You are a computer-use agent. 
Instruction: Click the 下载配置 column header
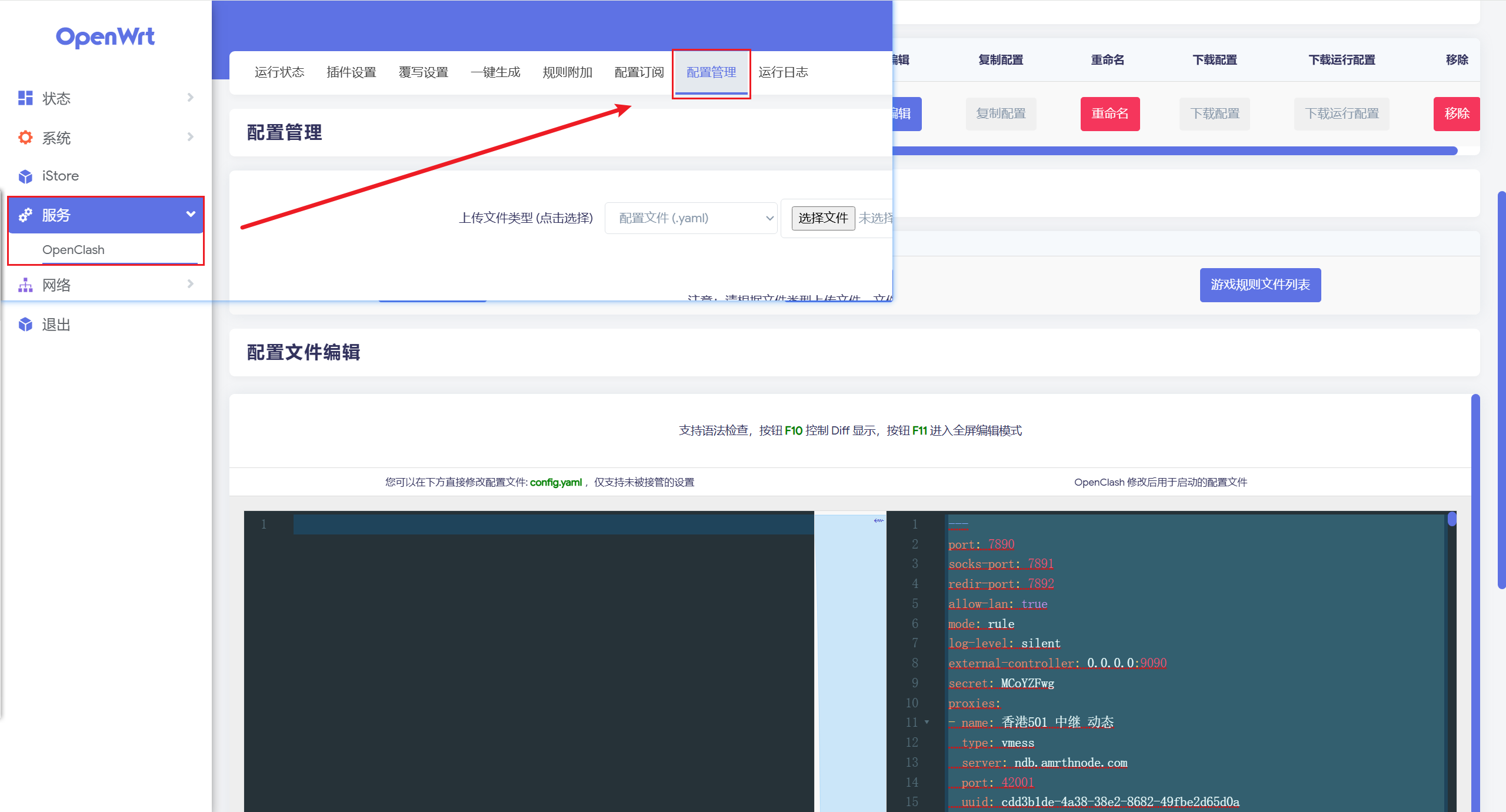[x=1215, y=60]
